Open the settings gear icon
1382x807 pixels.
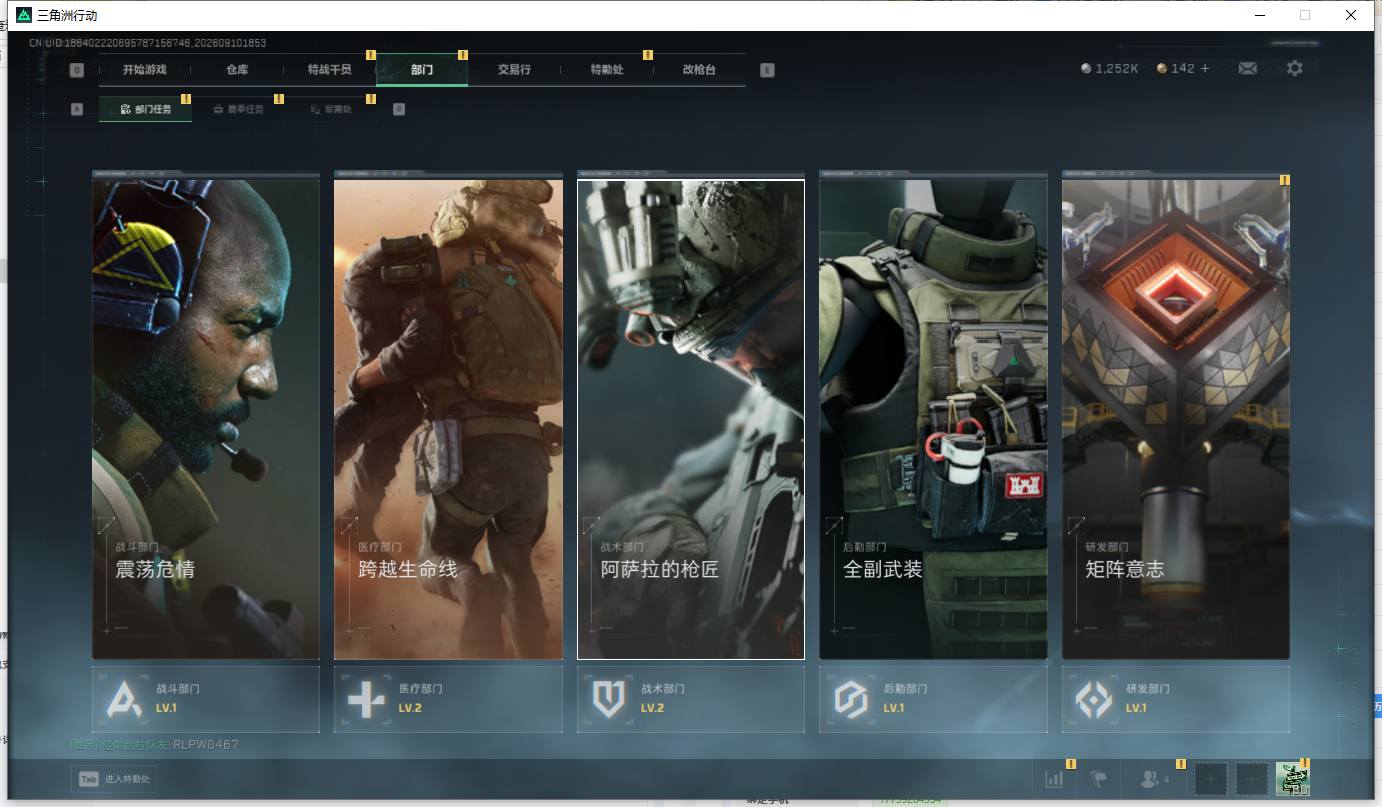coord(1295,68)
